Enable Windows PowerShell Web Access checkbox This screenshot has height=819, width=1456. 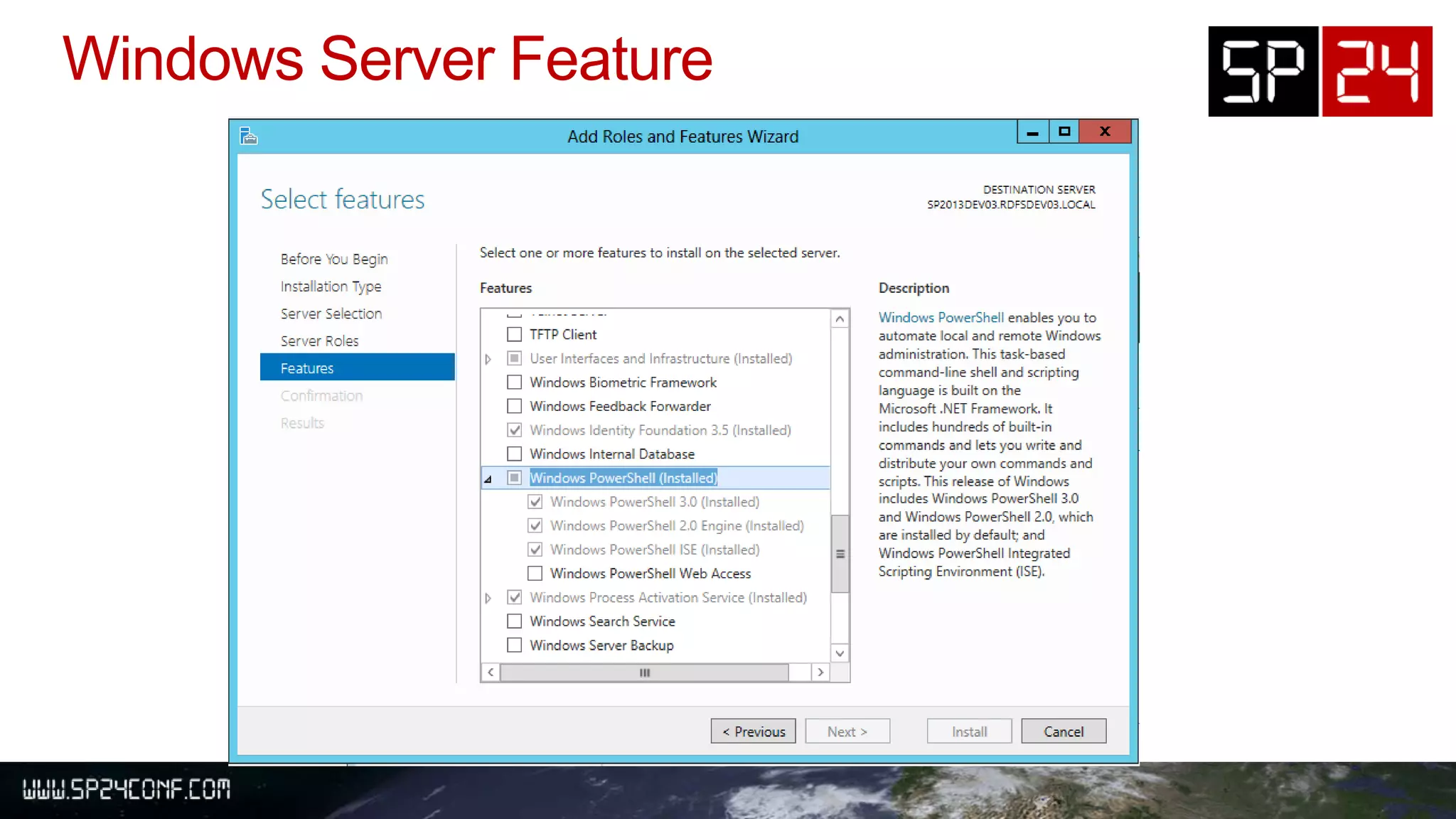click(x=535, y=573)
